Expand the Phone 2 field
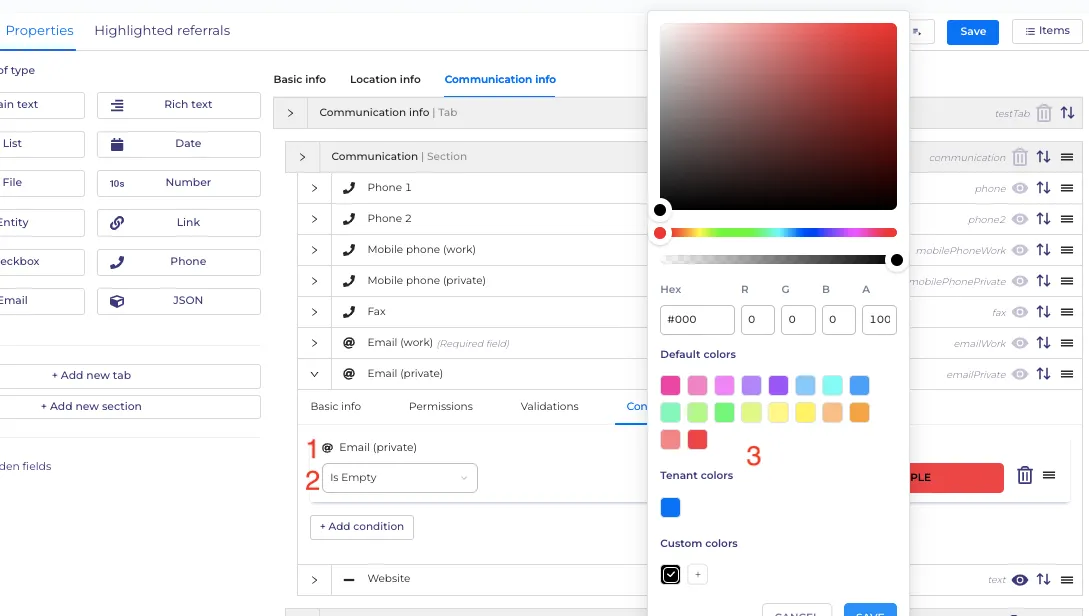This screenshot has height=616, width=1089. [x=314, y=219]
